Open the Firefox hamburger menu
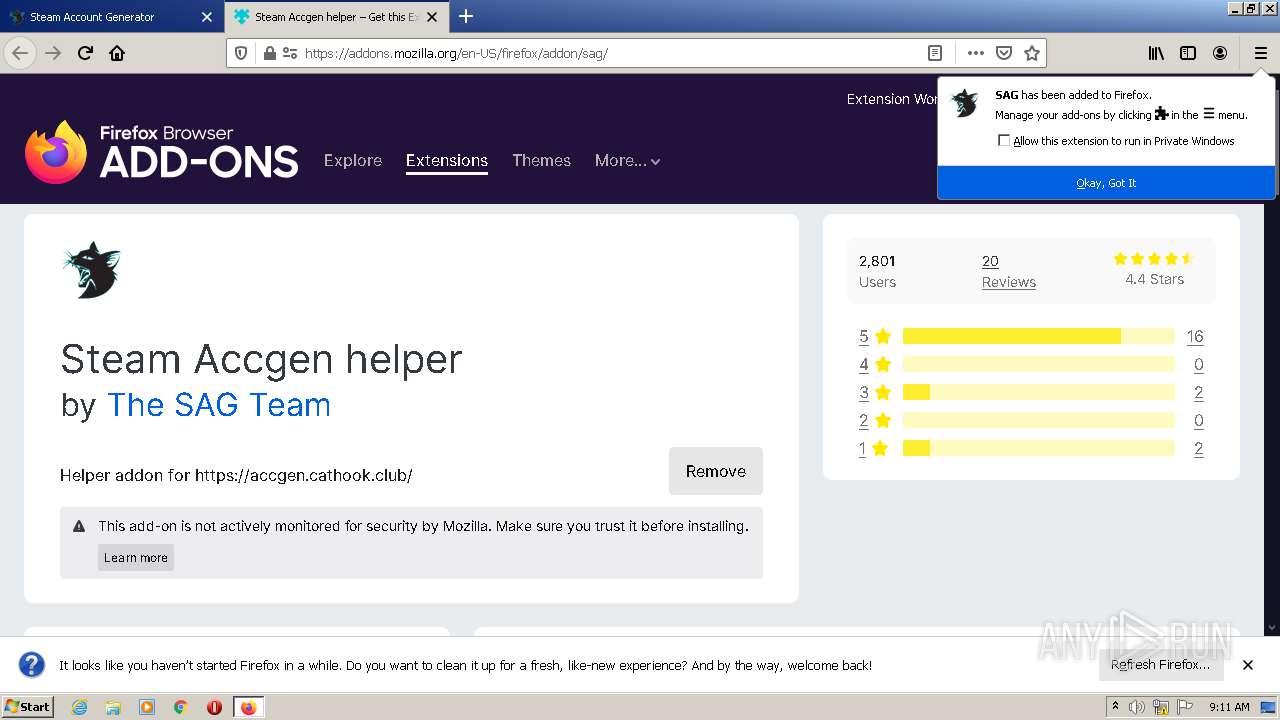Screen dimensions: 1280x720 click(x=1260, y=53)
